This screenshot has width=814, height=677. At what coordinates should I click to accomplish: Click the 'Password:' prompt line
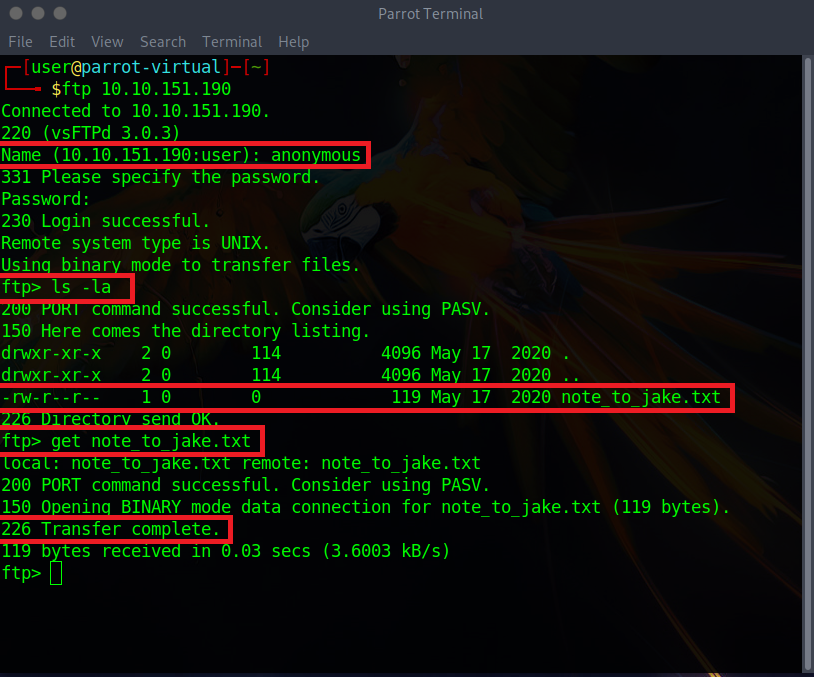(x=46, y=199)
